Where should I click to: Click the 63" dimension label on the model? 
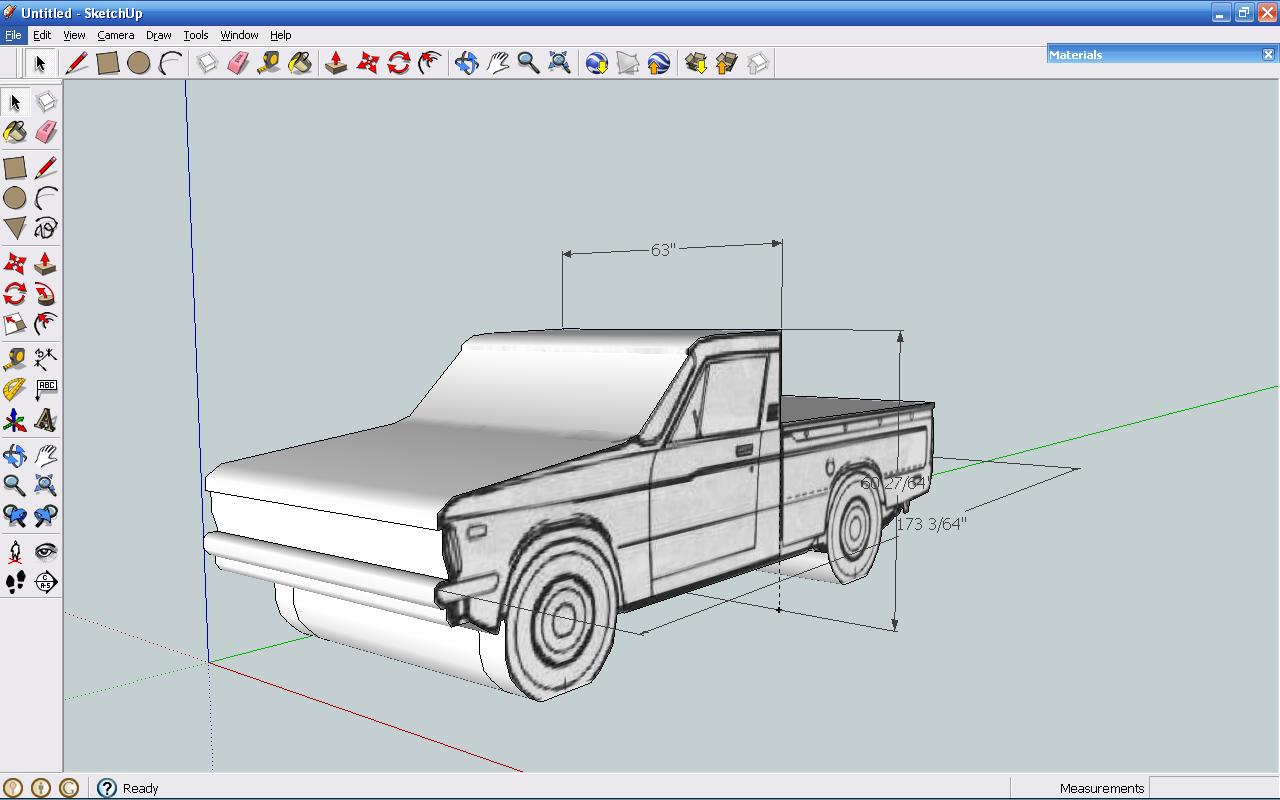[x=663, y=250]
